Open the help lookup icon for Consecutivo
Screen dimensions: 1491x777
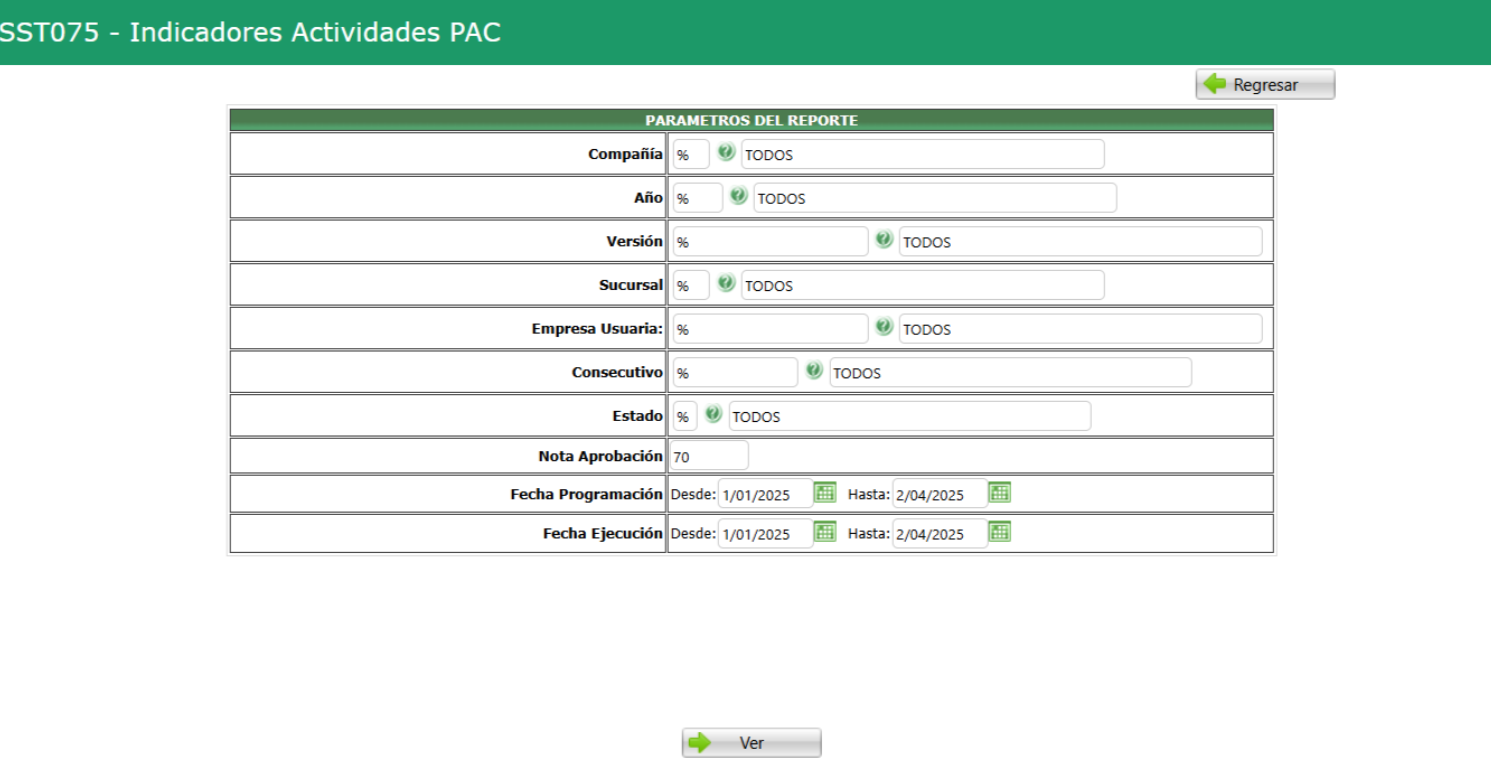(x=814, y=371)
